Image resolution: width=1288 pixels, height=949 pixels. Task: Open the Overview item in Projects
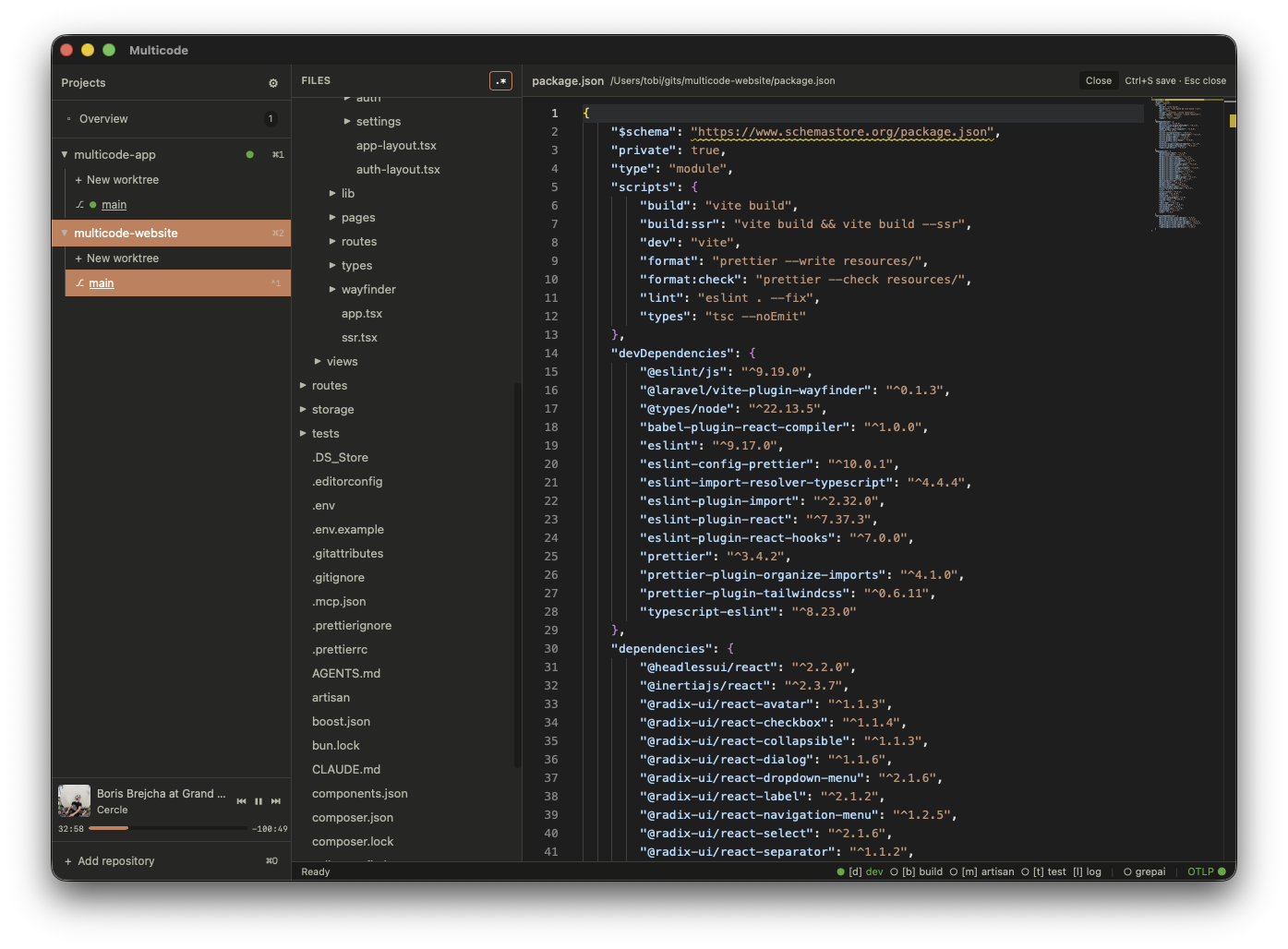(103, 119)
